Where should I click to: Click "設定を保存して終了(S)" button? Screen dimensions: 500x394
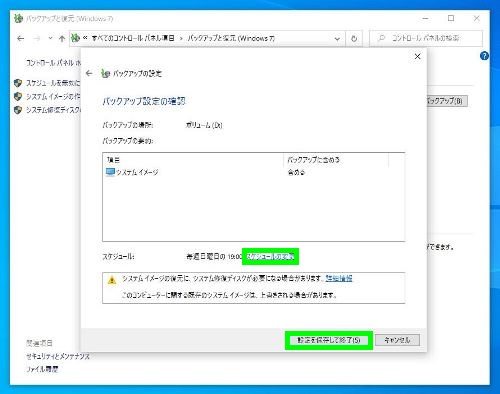[x=329, y=340]
